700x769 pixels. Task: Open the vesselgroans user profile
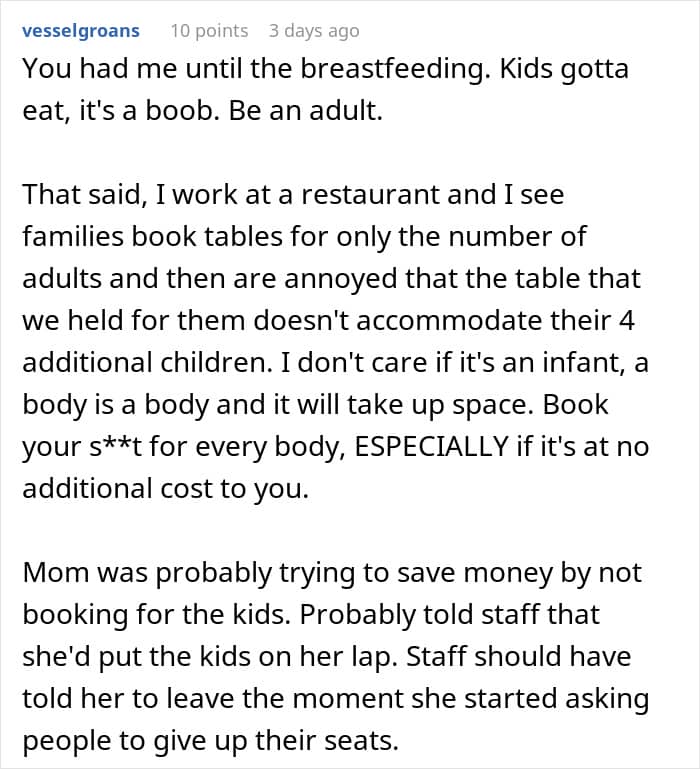[x=81, y=31]
